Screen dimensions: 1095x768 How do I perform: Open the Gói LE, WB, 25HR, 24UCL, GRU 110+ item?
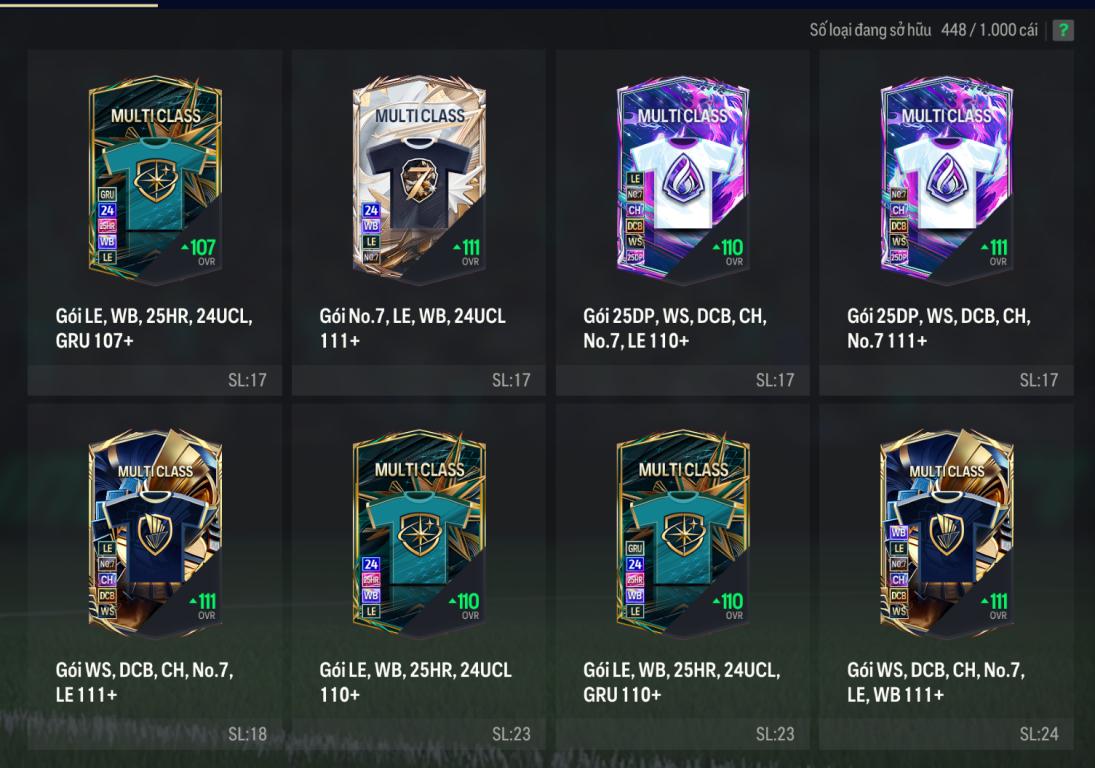[x=682, y=682]
